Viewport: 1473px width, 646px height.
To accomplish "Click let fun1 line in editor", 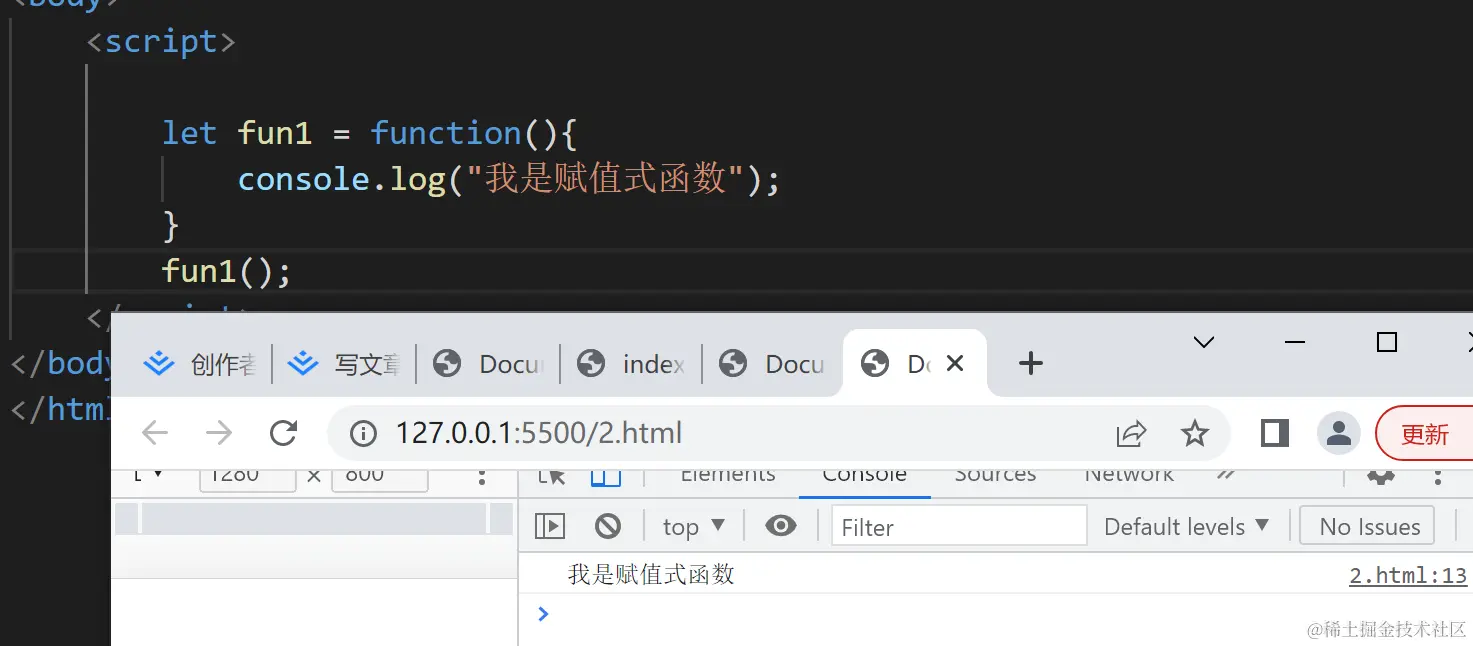I will [x=370, y=133].
